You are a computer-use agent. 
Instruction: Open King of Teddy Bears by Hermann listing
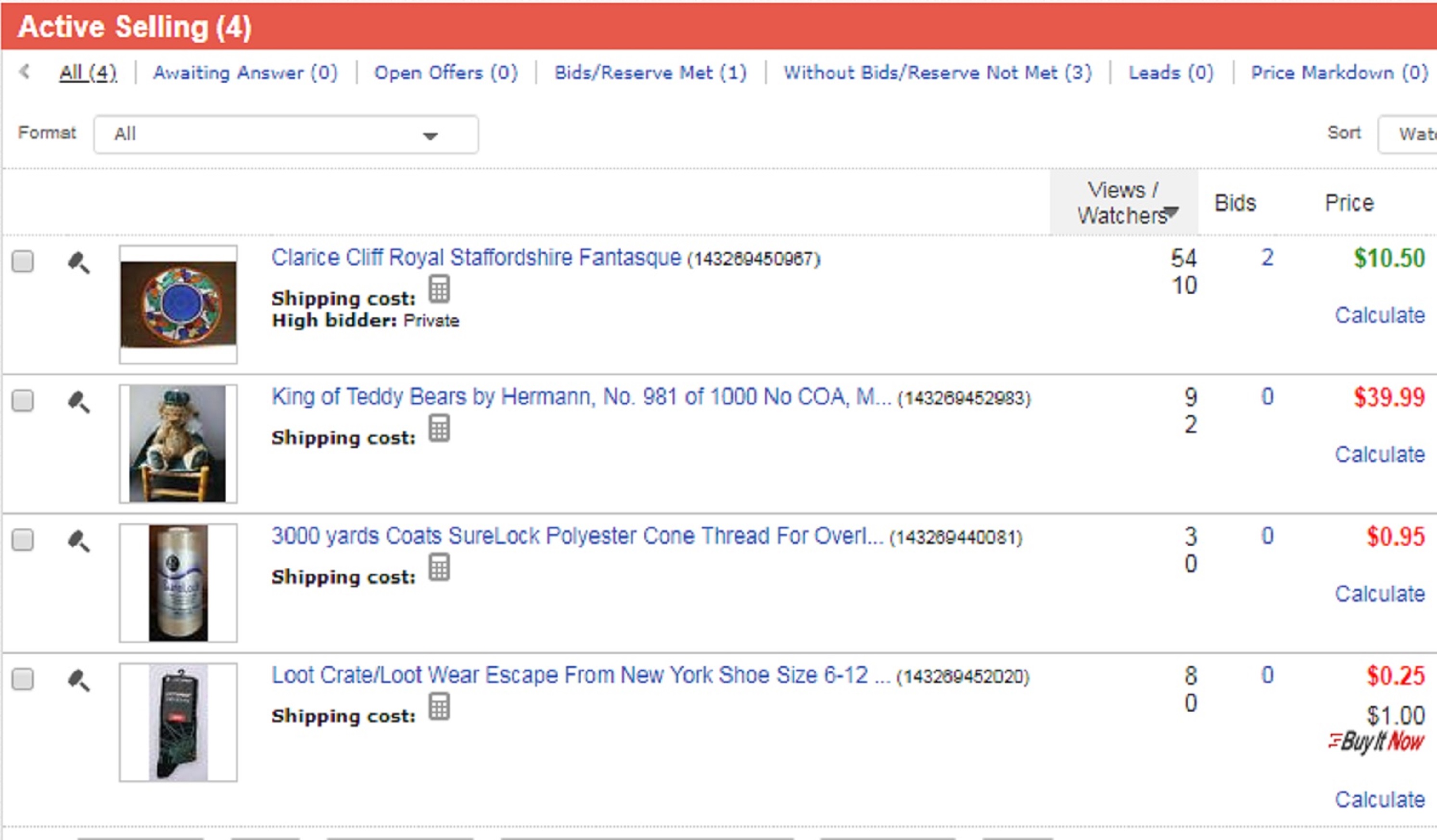581,397
